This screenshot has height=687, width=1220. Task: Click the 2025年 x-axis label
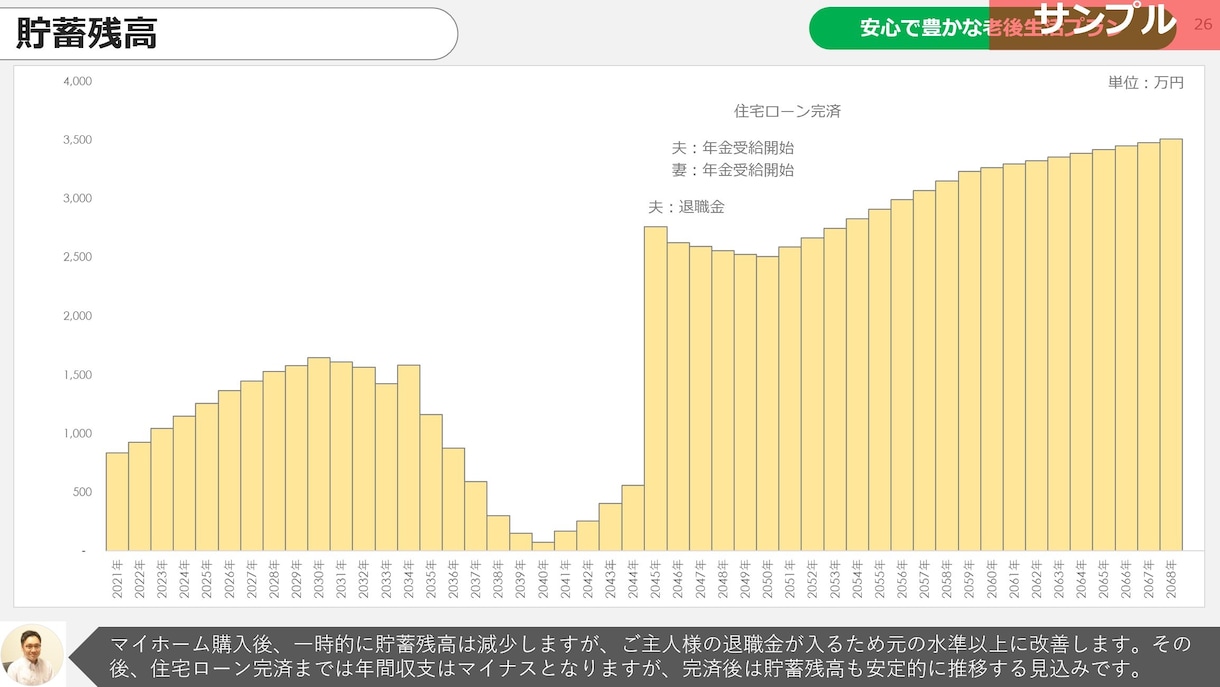207,578
